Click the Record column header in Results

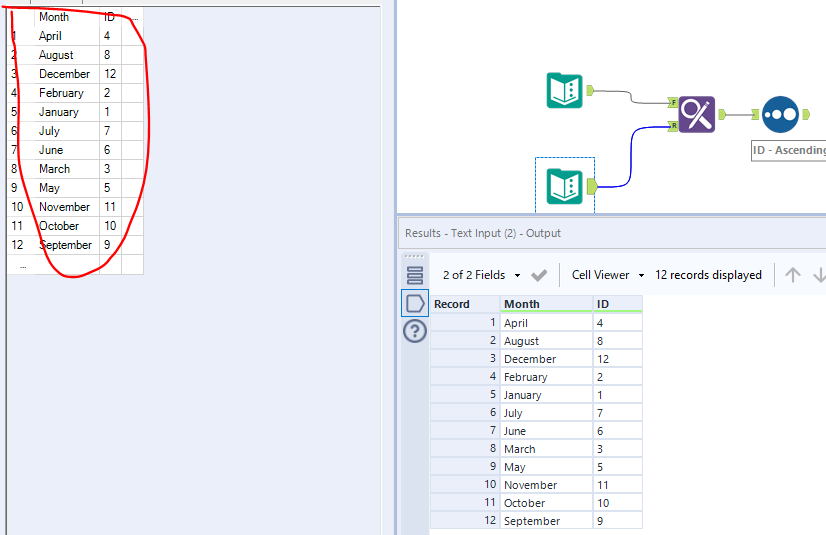[465, 304]
